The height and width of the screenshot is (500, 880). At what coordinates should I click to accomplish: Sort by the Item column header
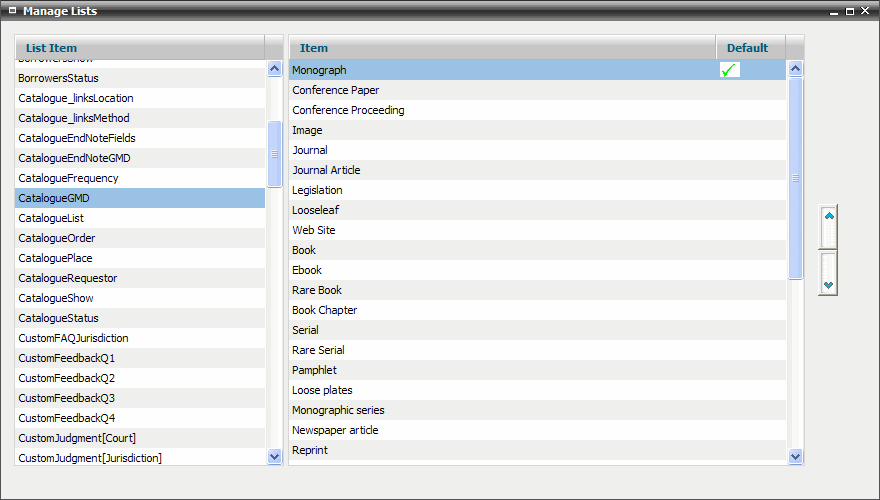click(502, 48)
